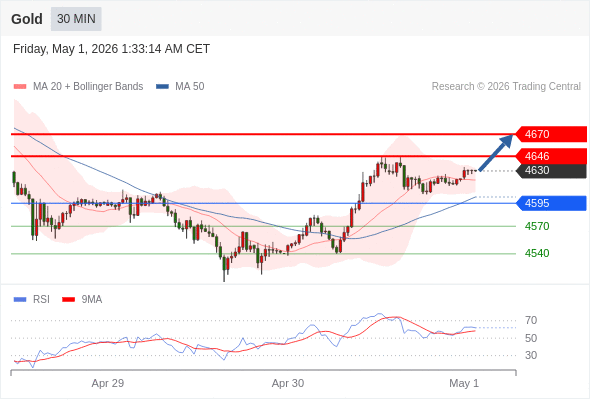Viewport: 590px width, 400px height.
Task: Click the RSI blue legend swatch
Action: pos(20,300)
